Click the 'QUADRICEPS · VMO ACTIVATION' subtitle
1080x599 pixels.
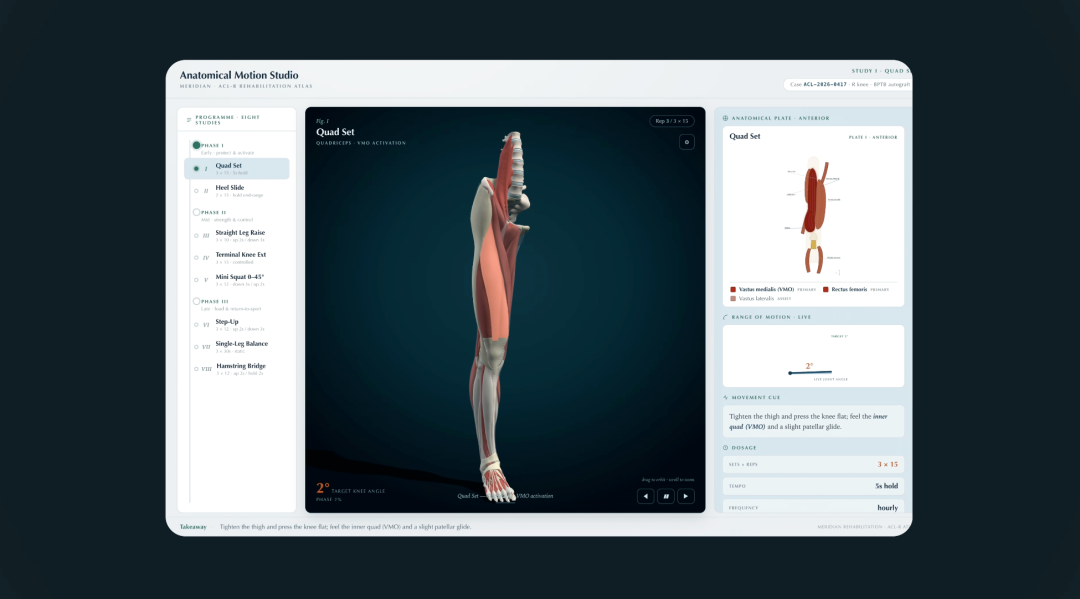pos(361,143)
